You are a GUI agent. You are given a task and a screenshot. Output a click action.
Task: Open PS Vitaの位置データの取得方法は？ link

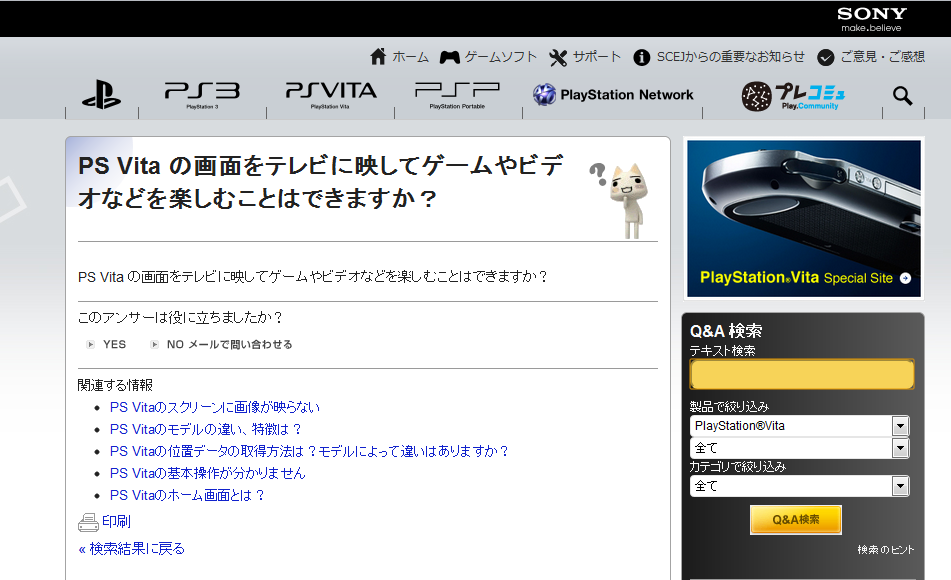coord(309,451)
